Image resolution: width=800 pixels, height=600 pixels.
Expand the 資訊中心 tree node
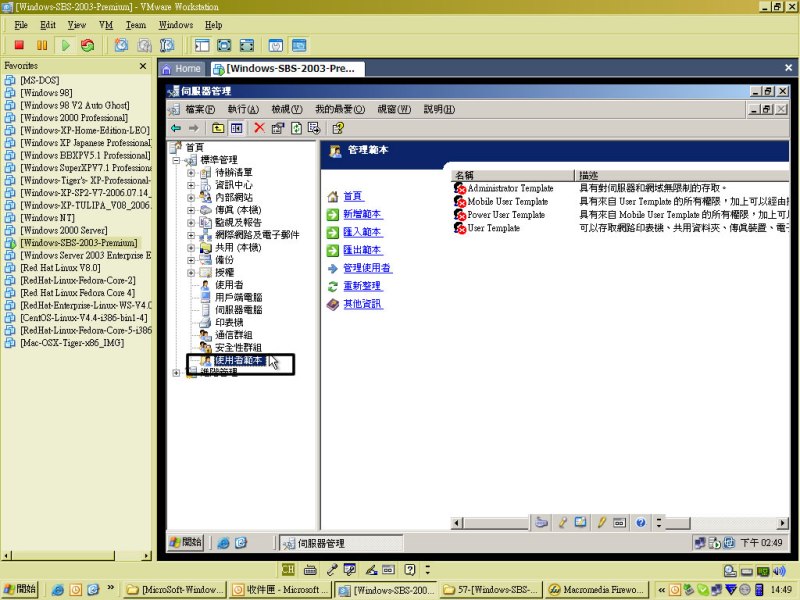pyautogui.click(x=191, y=185)
